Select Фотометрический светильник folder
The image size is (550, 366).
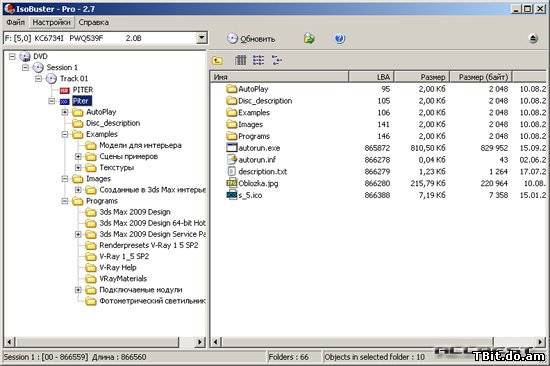tap(145, 301)
